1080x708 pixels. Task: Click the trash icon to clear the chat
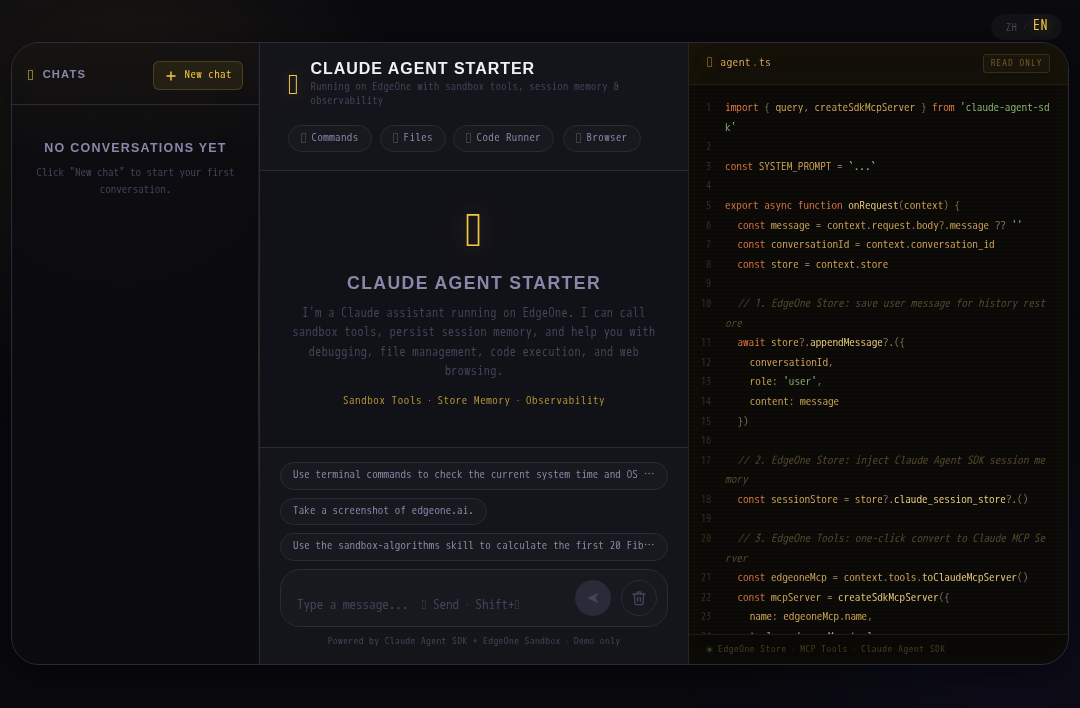[638, 598]
